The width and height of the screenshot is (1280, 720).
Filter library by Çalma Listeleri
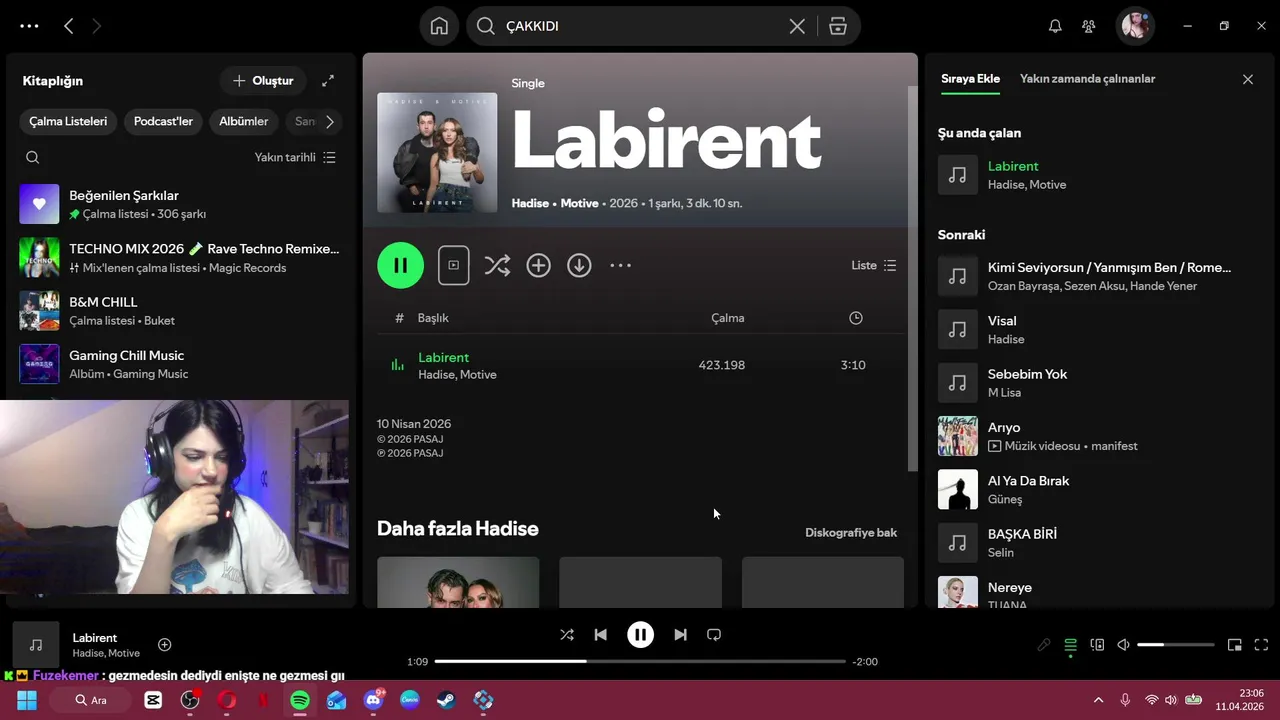[x=68, y=121]
